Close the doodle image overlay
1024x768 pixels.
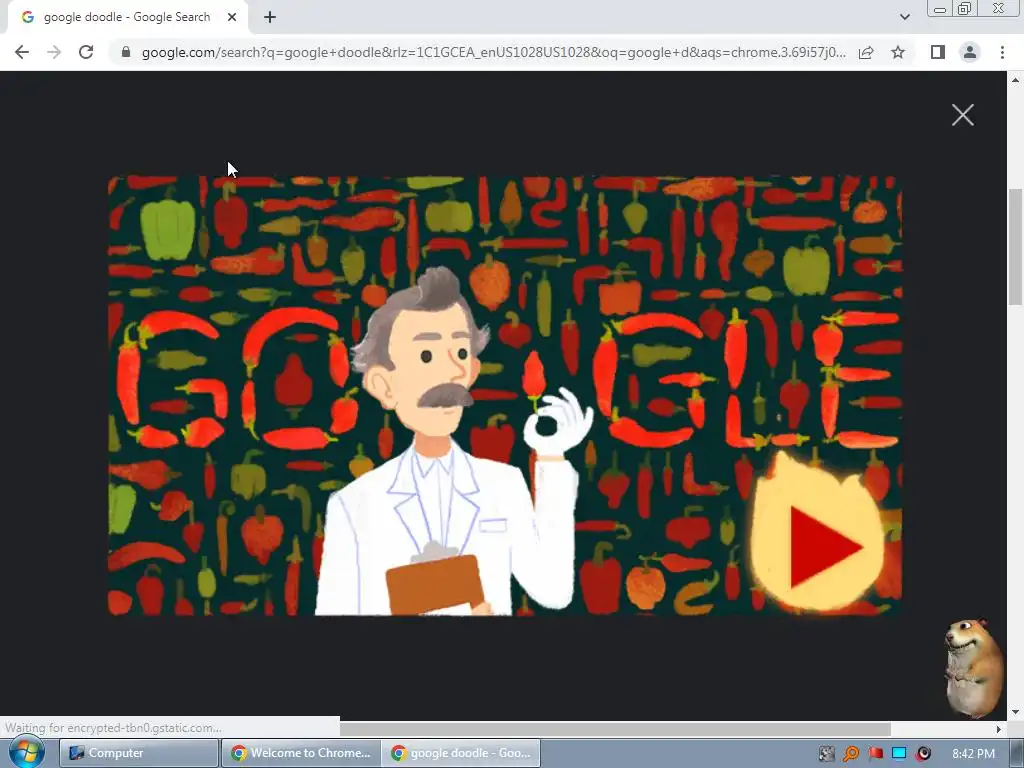963,115
